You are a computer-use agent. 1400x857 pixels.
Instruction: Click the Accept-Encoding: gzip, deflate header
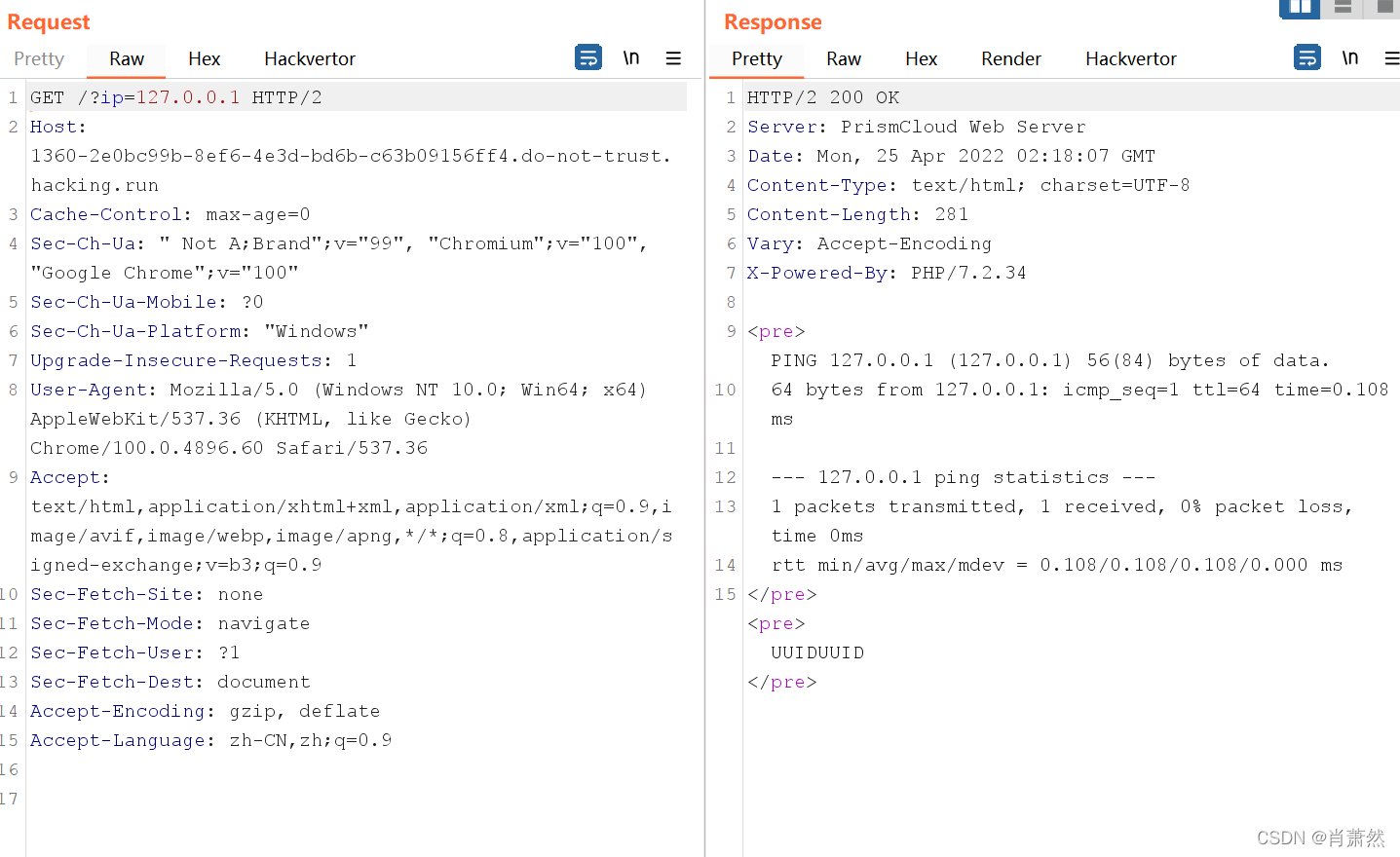click(206, 711)
